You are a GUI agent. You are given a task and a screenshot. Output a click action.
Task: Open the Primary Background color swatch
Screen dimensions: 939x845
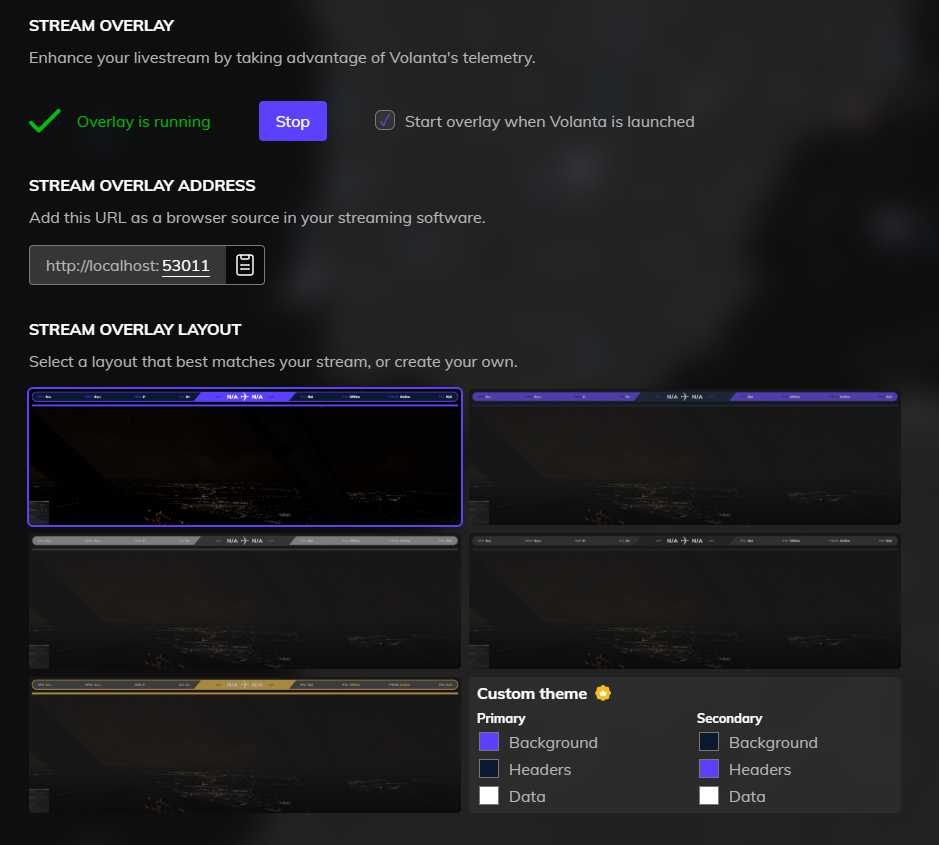tap(489, 742)
